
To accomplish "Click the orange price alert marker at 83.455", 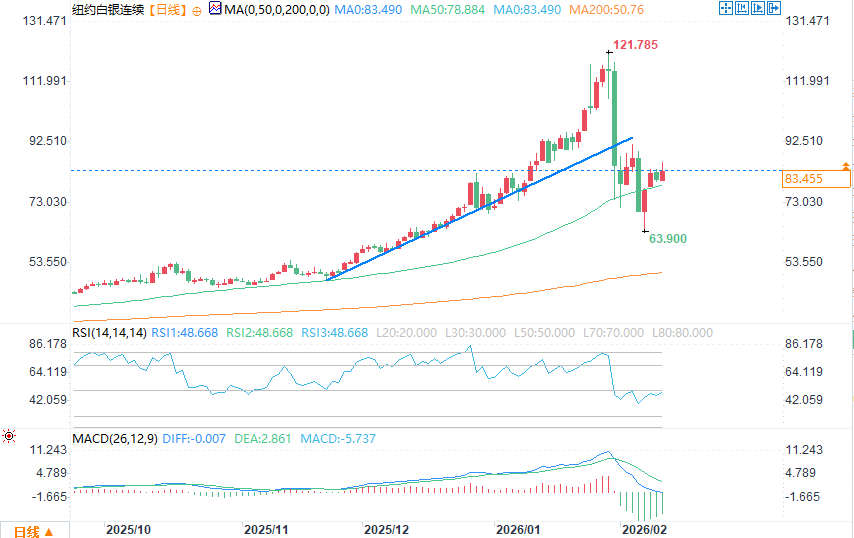I will click(845, 166).
